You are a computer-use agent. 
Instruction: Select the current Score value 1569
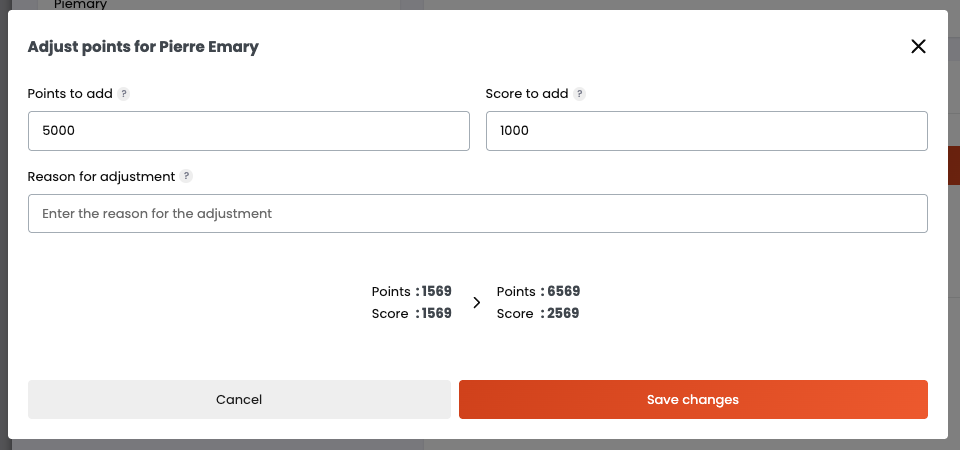(436, 314)
